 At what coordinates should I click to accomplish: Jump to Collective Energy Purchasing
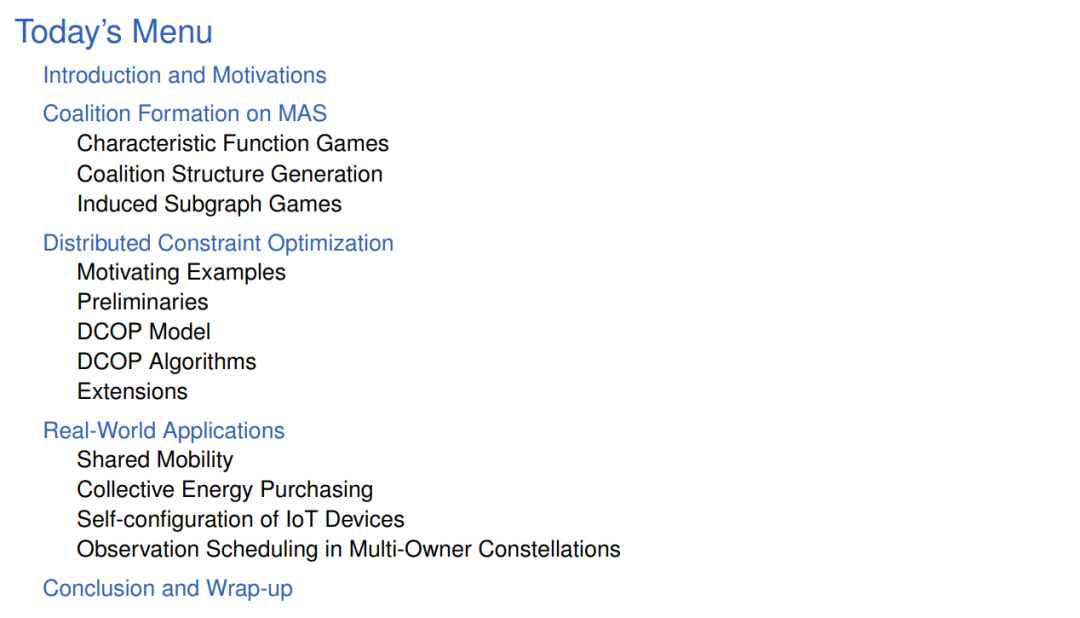point(225,490)
